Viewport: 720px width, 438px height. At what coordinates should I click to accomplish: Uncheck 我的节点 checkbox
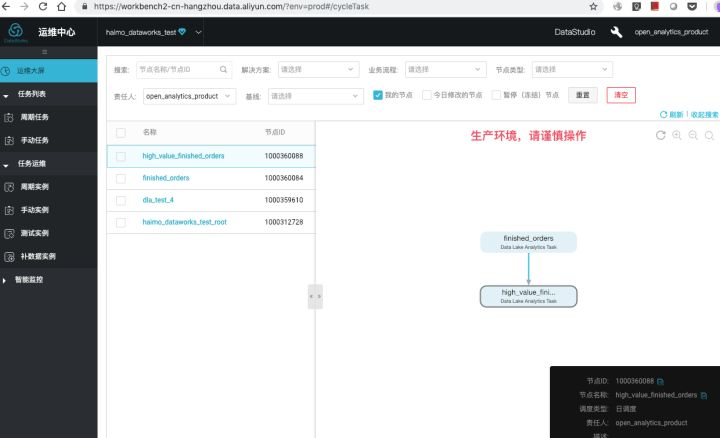click(x=377, y=95)
